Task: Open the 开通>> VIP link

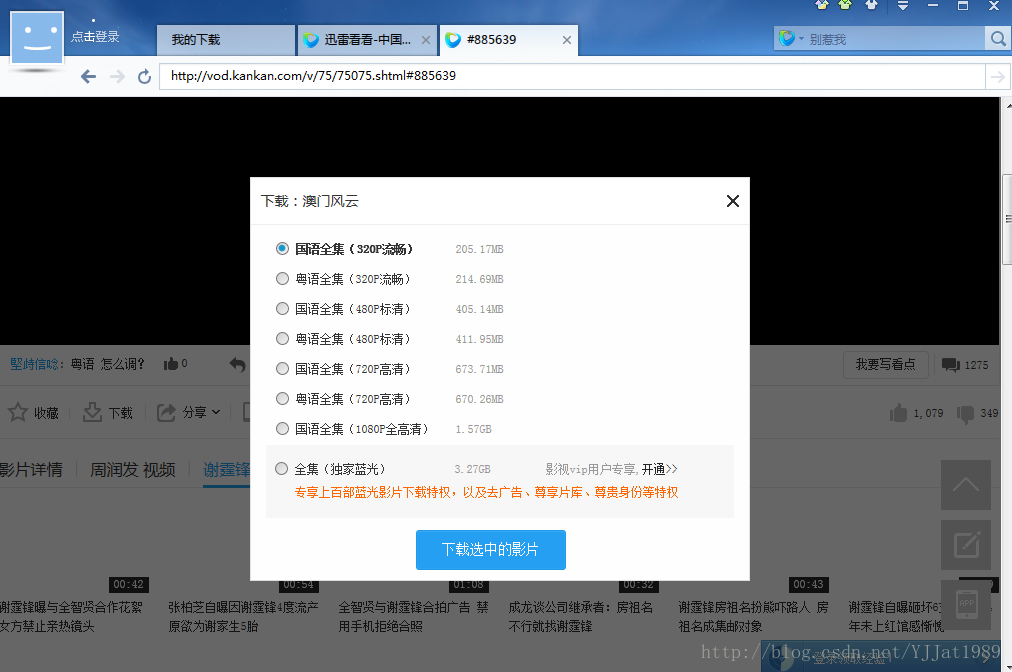Action: (x=659, y=469)
